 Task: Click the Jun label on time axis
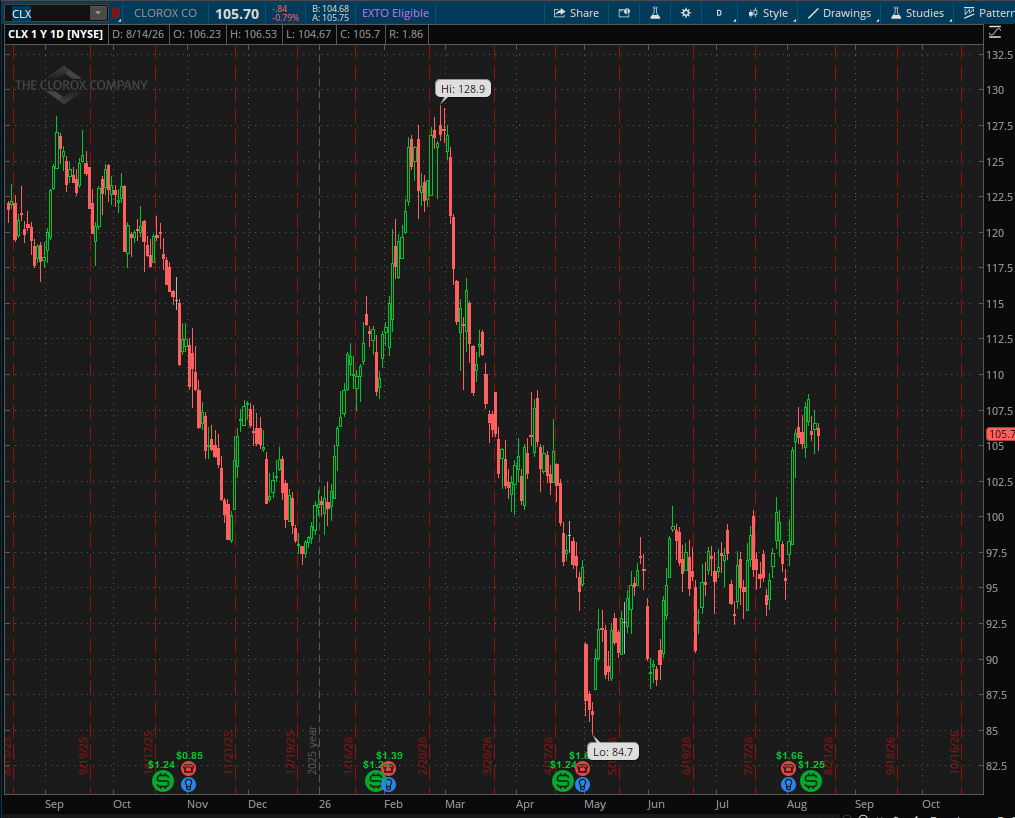point(656,804)
